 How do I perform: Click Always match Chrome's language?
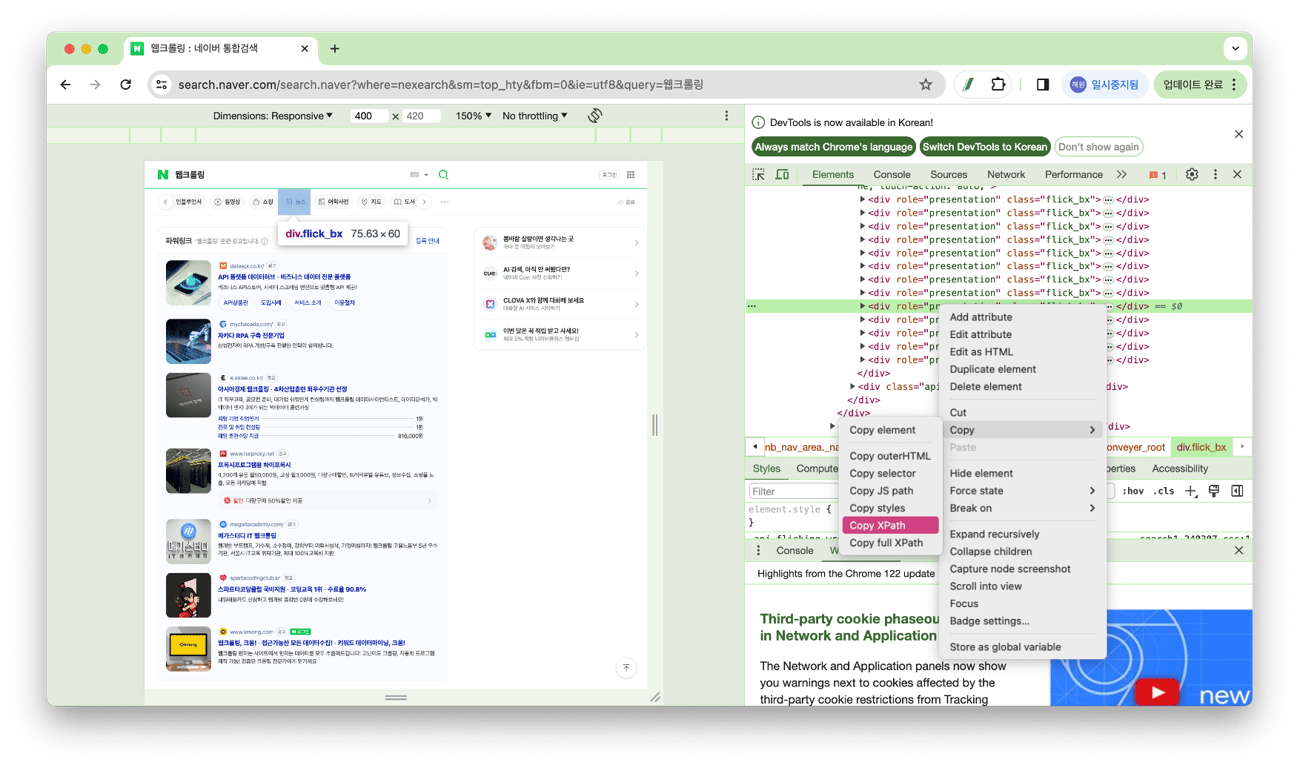[x=833, y=147]
